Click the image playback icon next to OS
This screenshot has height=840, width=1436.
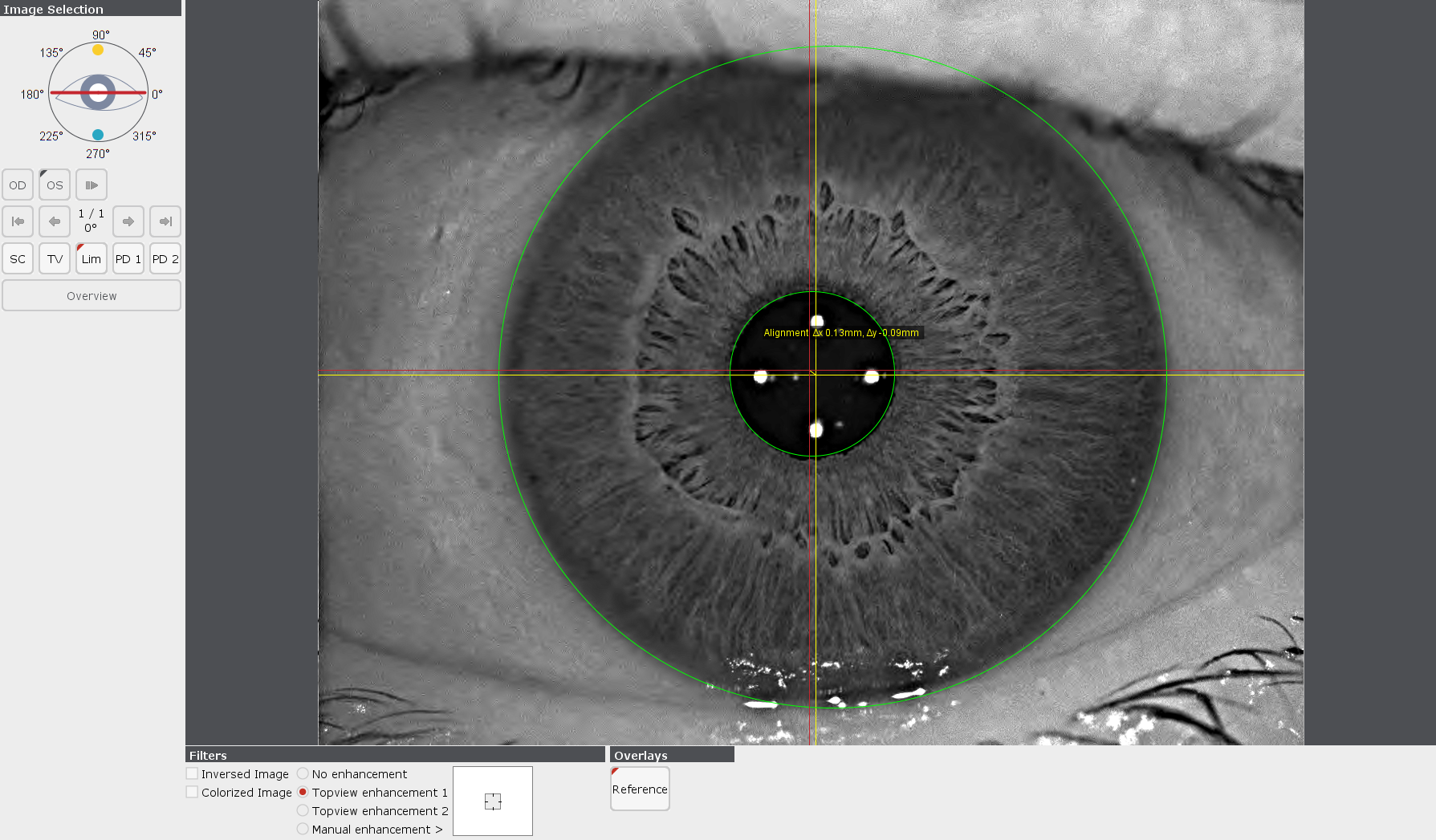point(91,185)
